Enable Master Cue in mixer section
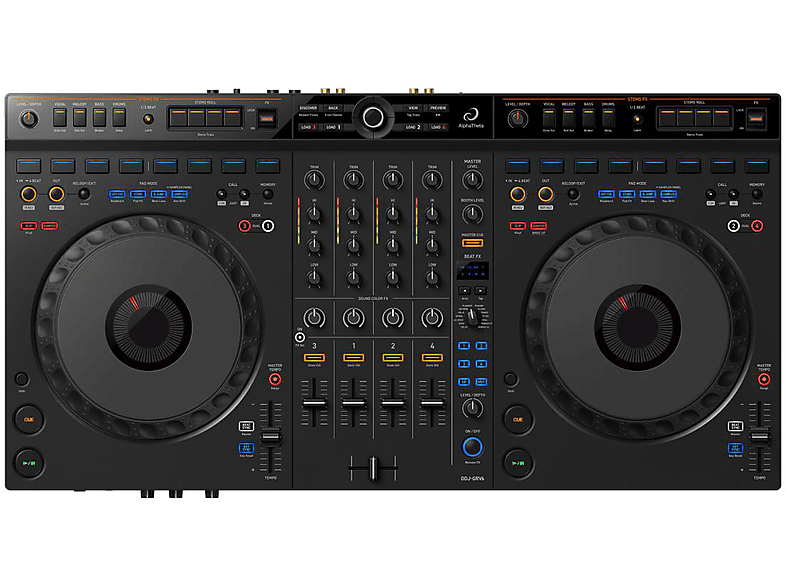 pos(472,243)
